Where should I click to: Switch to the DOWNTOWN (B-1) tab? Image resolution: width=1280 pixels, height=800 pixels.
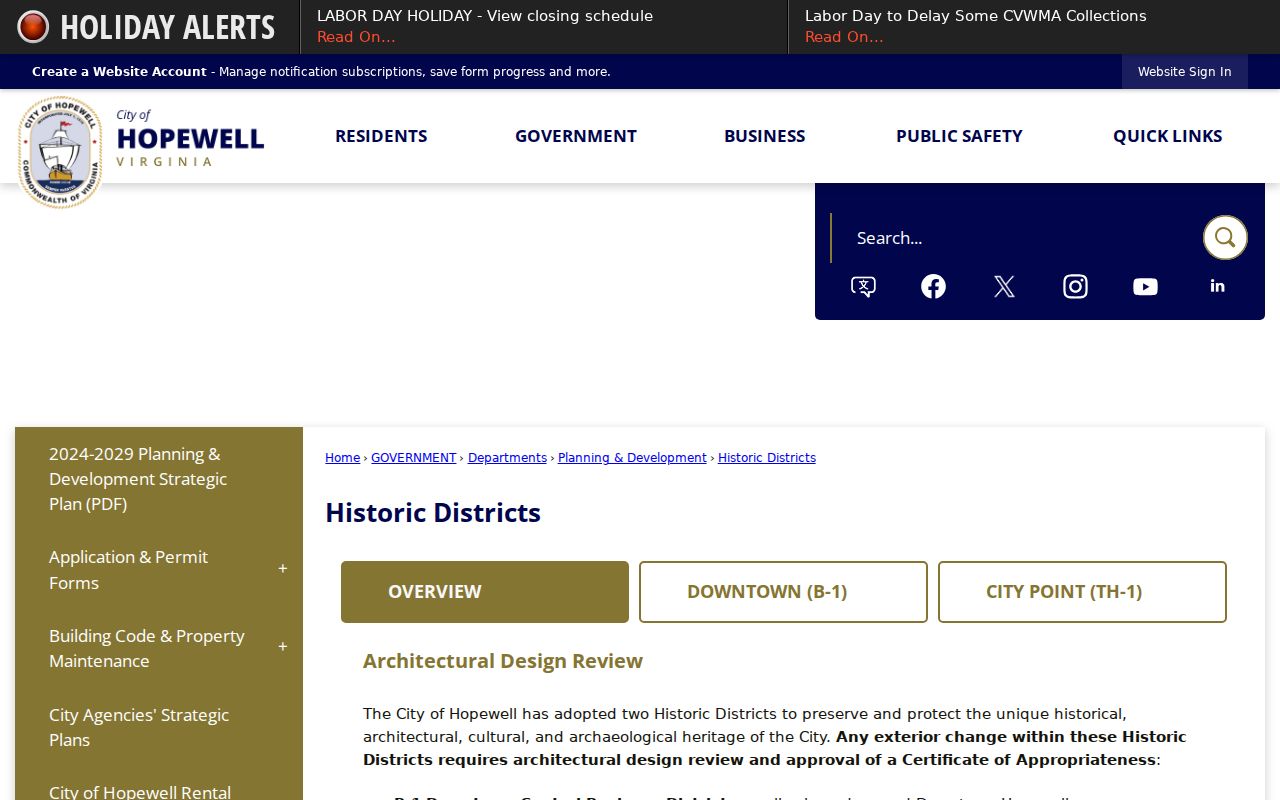coord(783,592)
